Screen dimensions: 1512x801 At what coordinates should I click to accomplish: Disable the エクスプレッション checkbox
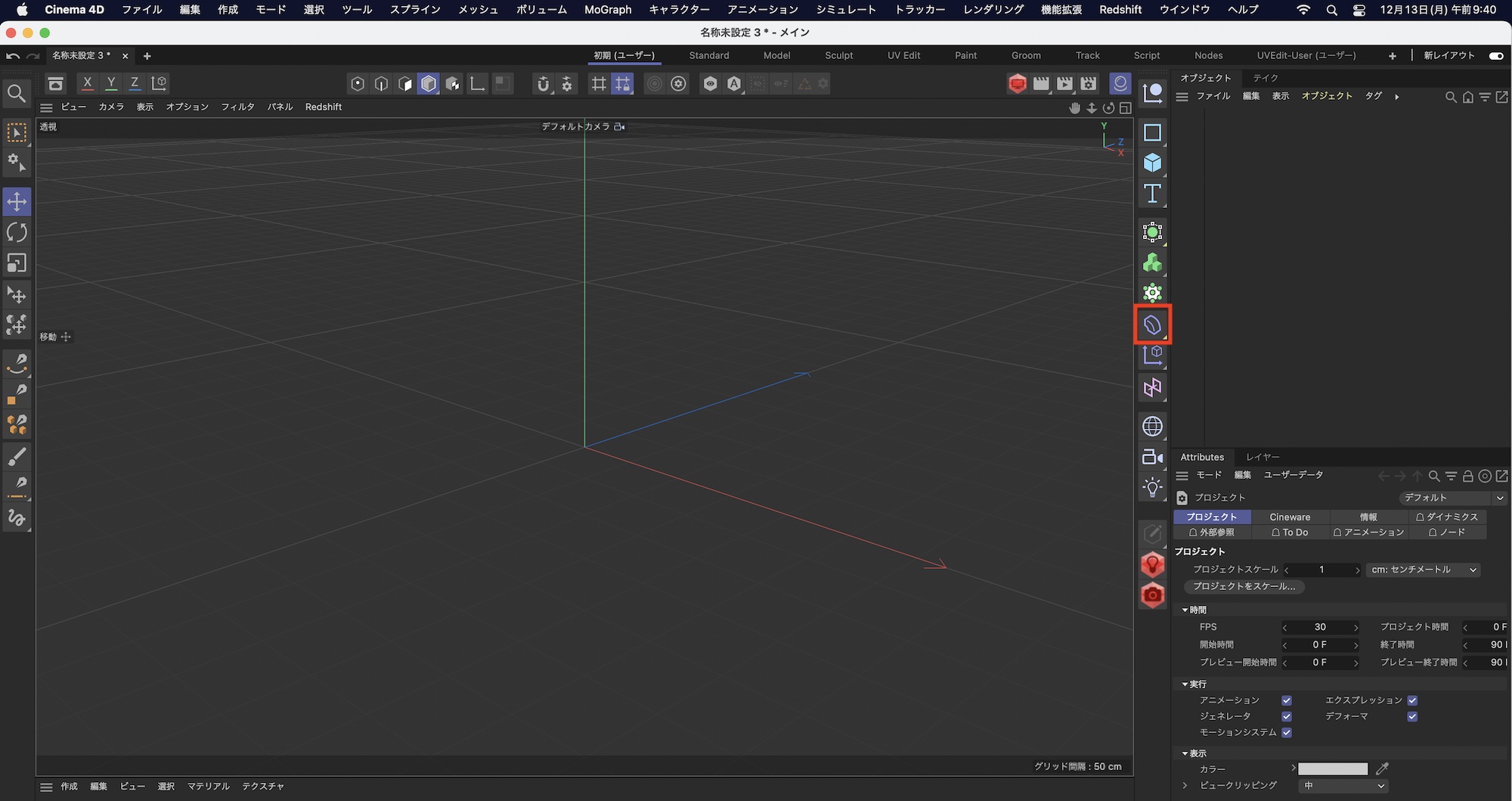click(1412, 700)
